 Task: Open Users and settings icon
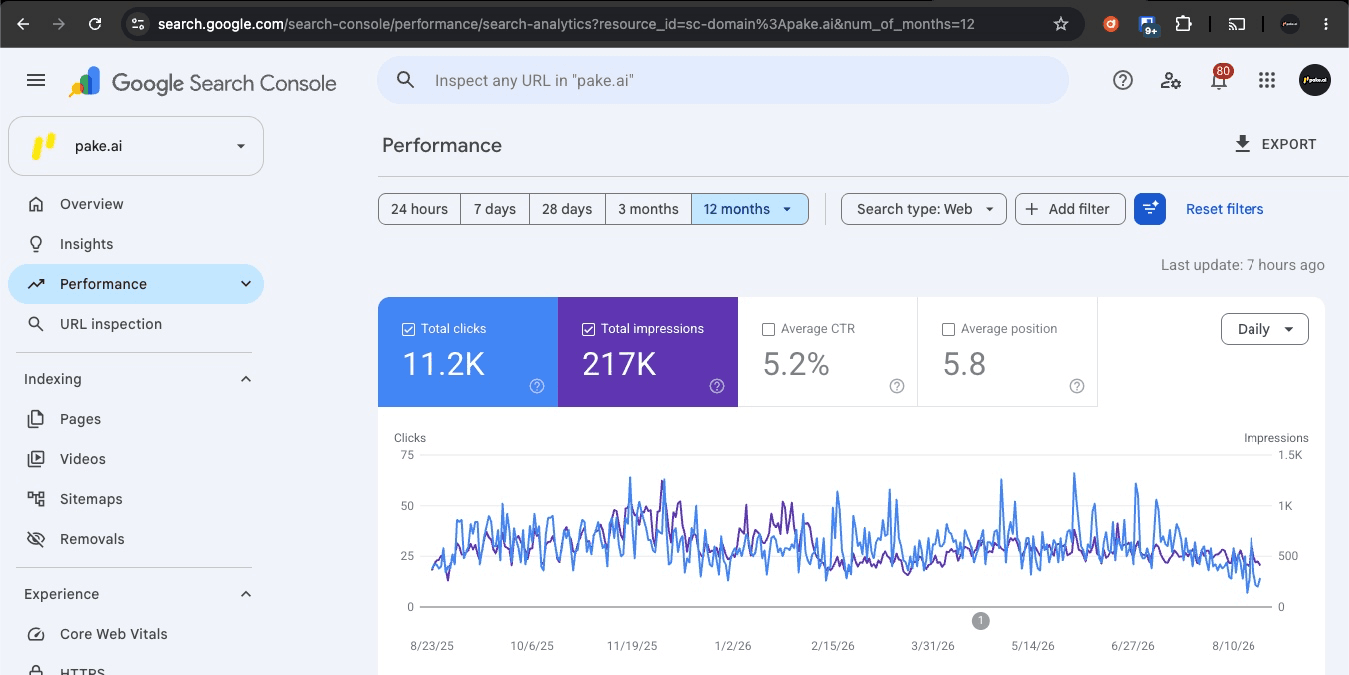pos(1171,81)
